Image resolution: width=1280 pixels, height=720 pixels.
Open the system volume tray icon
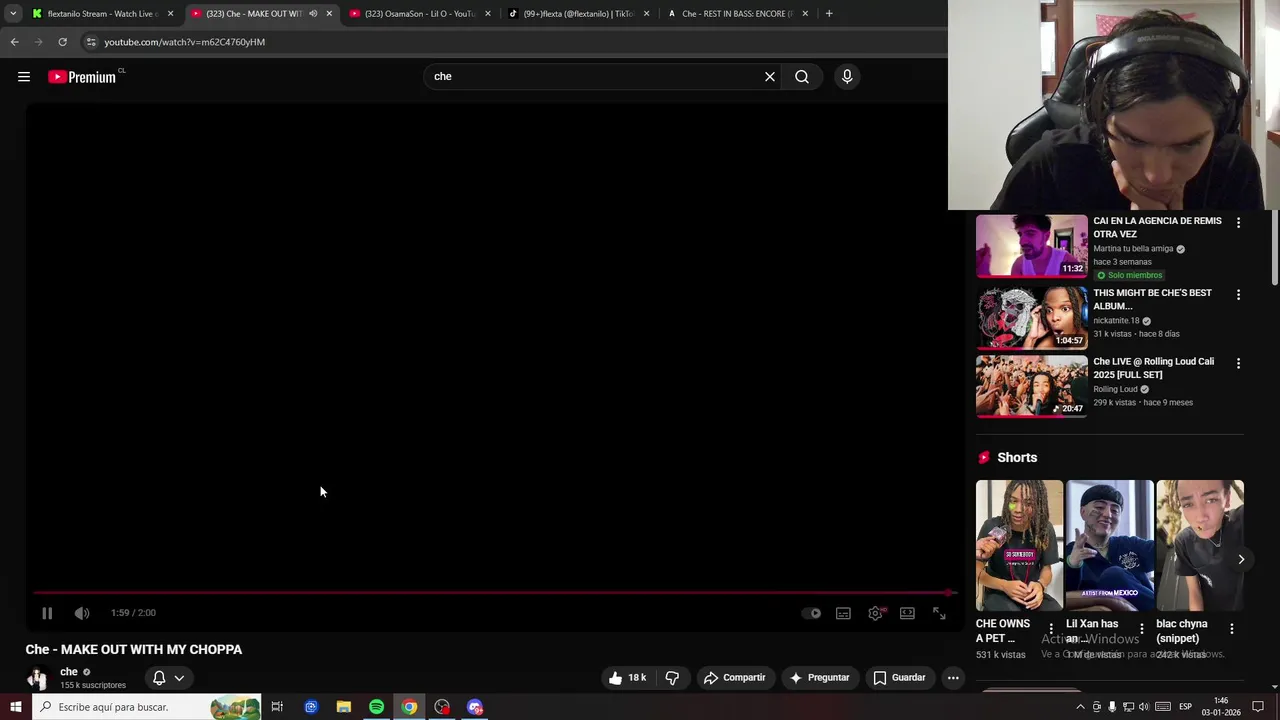tap(1145, 707)
